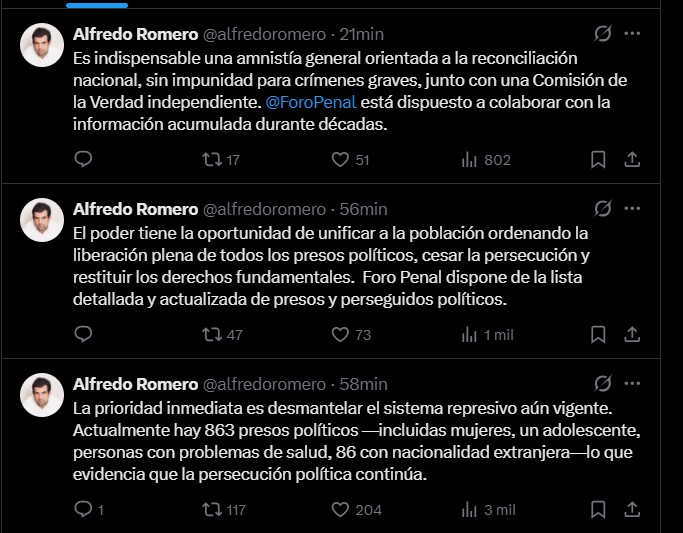Open more options on 21min tweet
Screen dimensions: 683x533
tap(632, 34)
